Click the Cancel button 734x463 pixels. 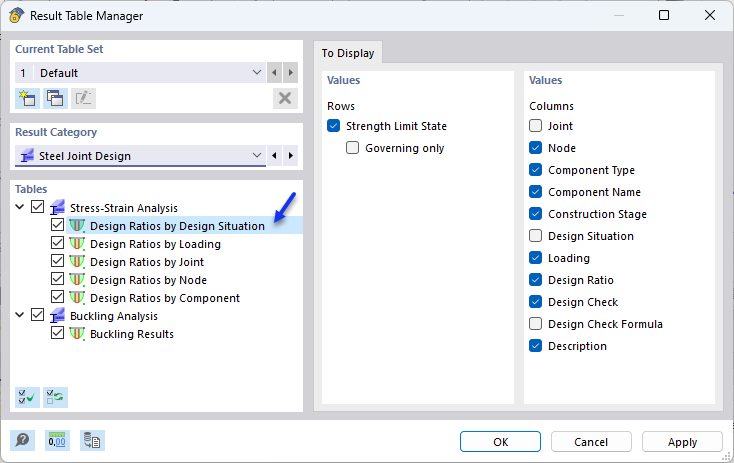[591, 441]
